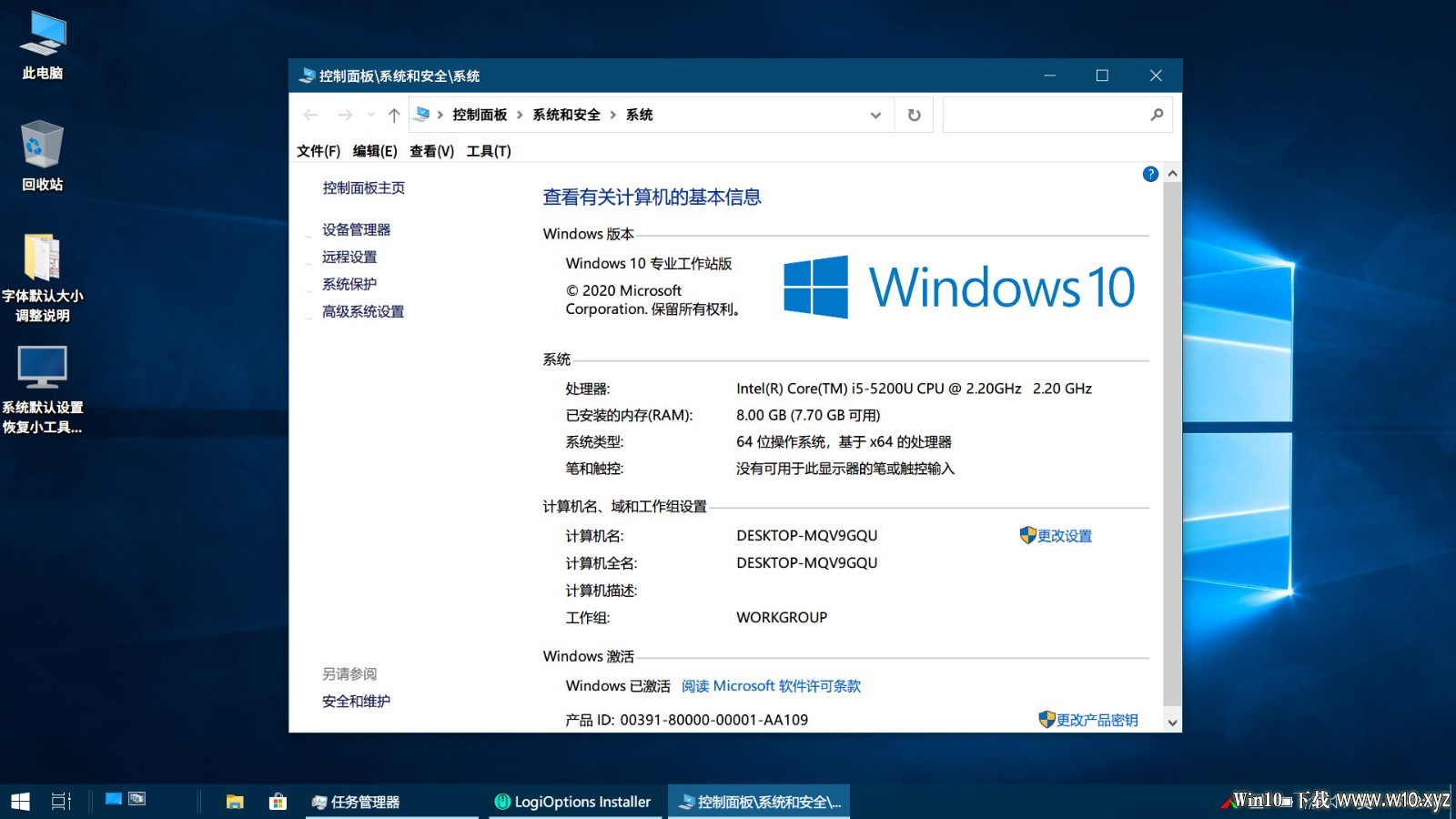1456x819 pixels.
Task: Switch to 任务管理器 taskbar button
Action: click(391, 802)
